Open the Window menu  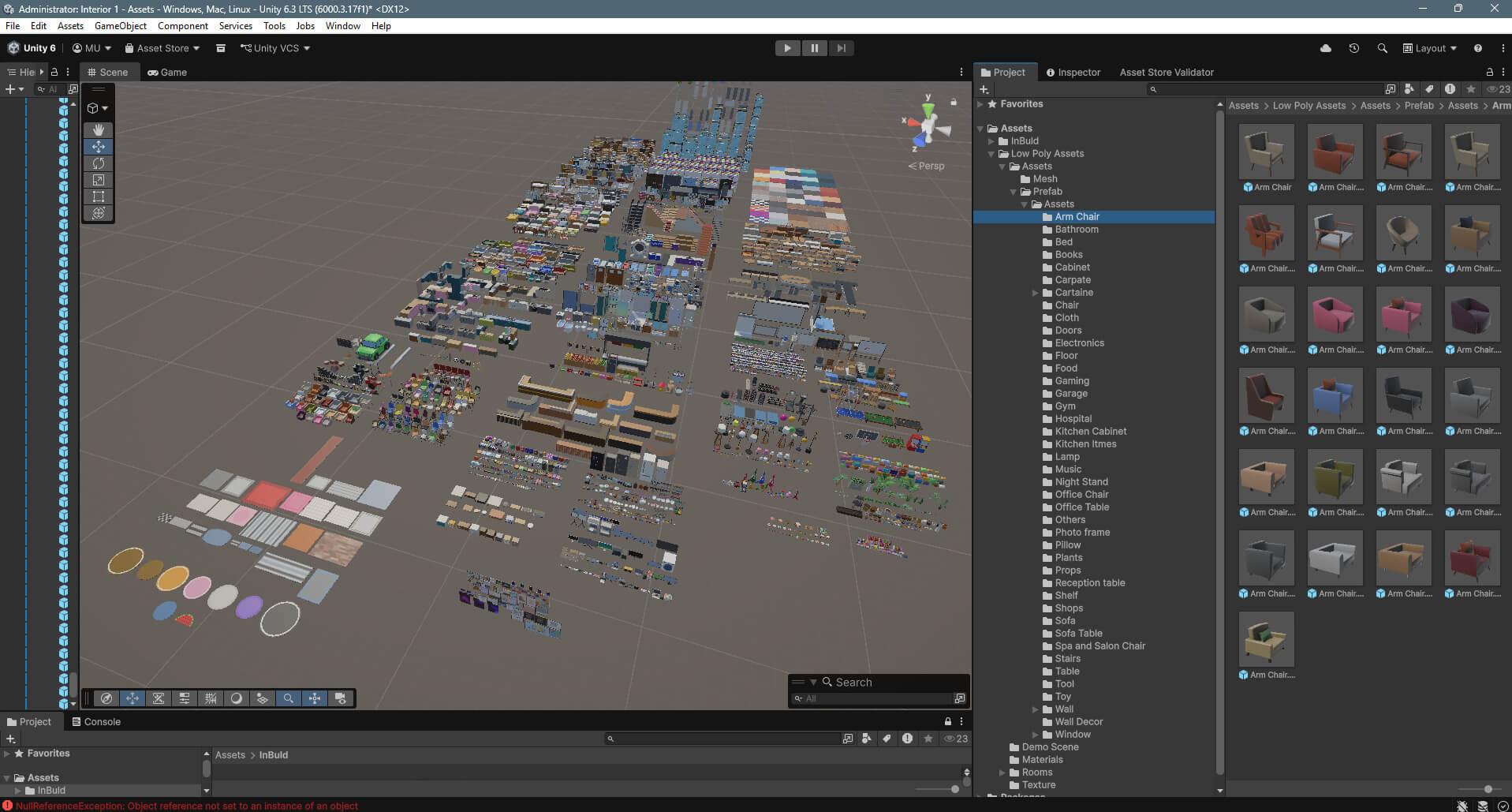pyautogui.click(x=343, y=26)
